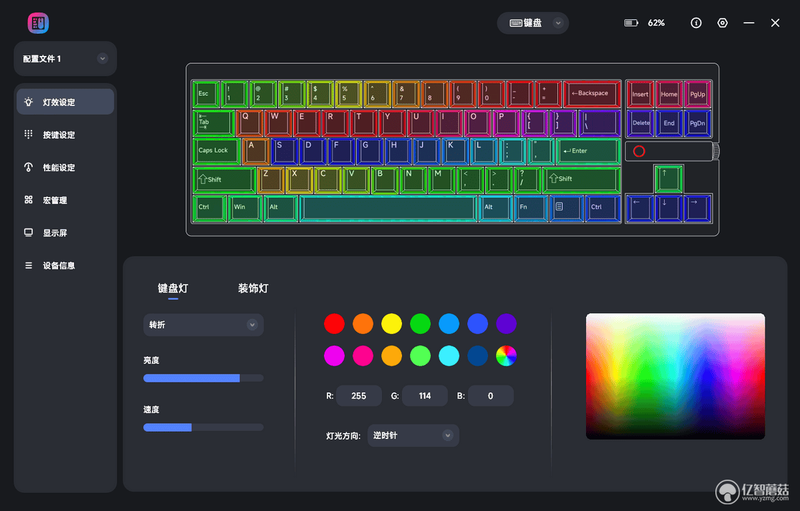Adjust the 亮度 brightness slider
Screen dimensions: 800x511
point(203,378)
